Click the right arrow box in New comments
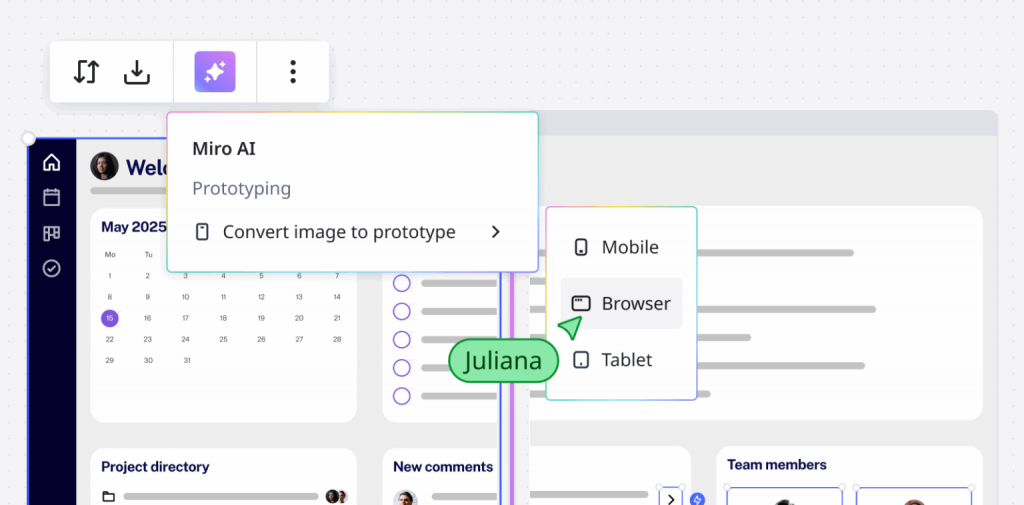Viewport: 1024px width, 505px height. tap(670, 498)
